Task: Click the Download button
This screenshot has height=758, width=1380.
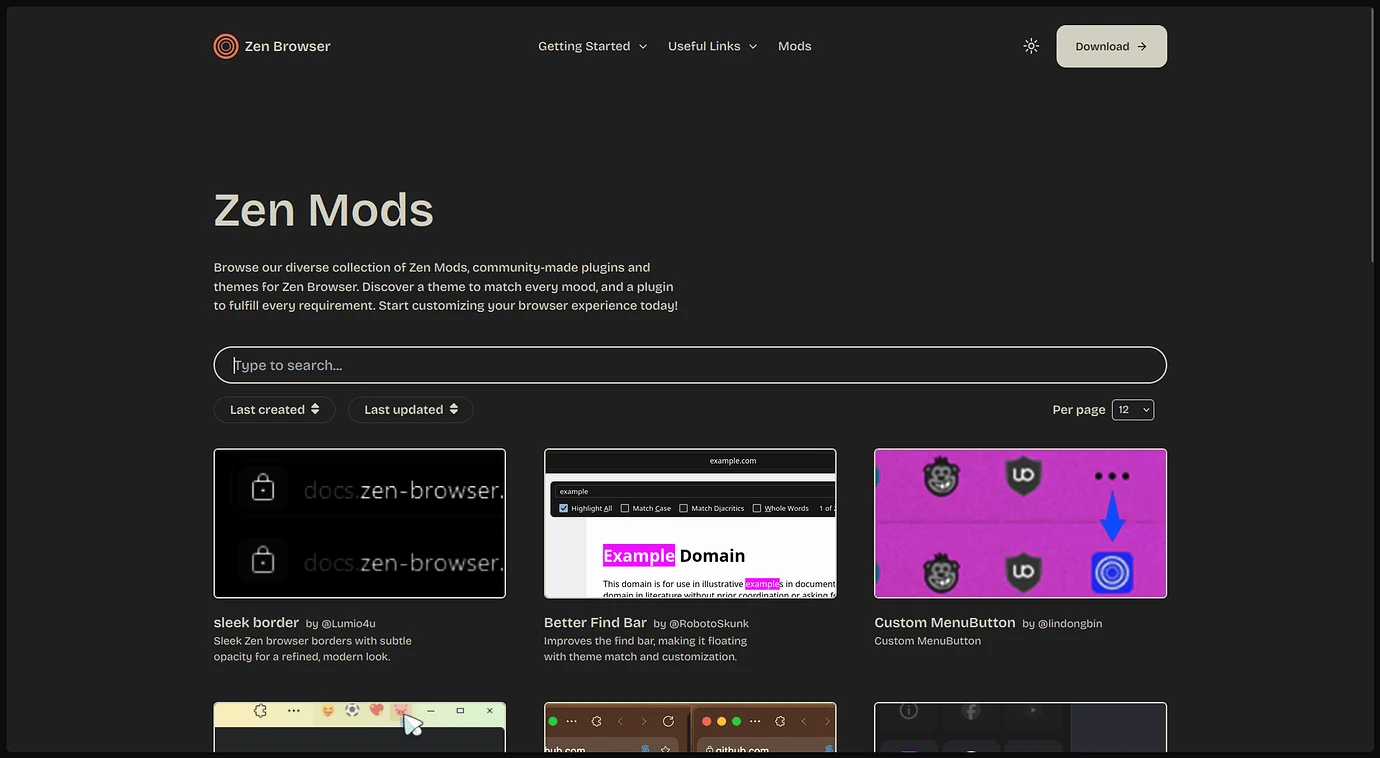Action: (x=1111, y=46)
